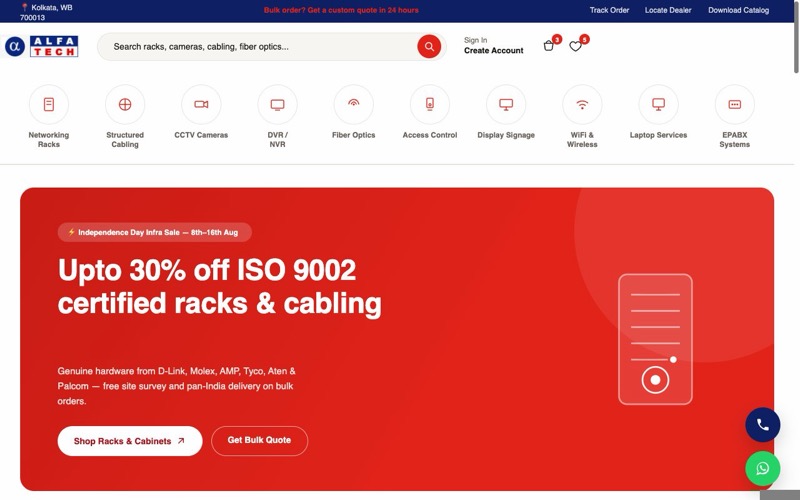This screenshot has height=500, width=800.
Task: Click Sign In link
Action: coord(476,40)
